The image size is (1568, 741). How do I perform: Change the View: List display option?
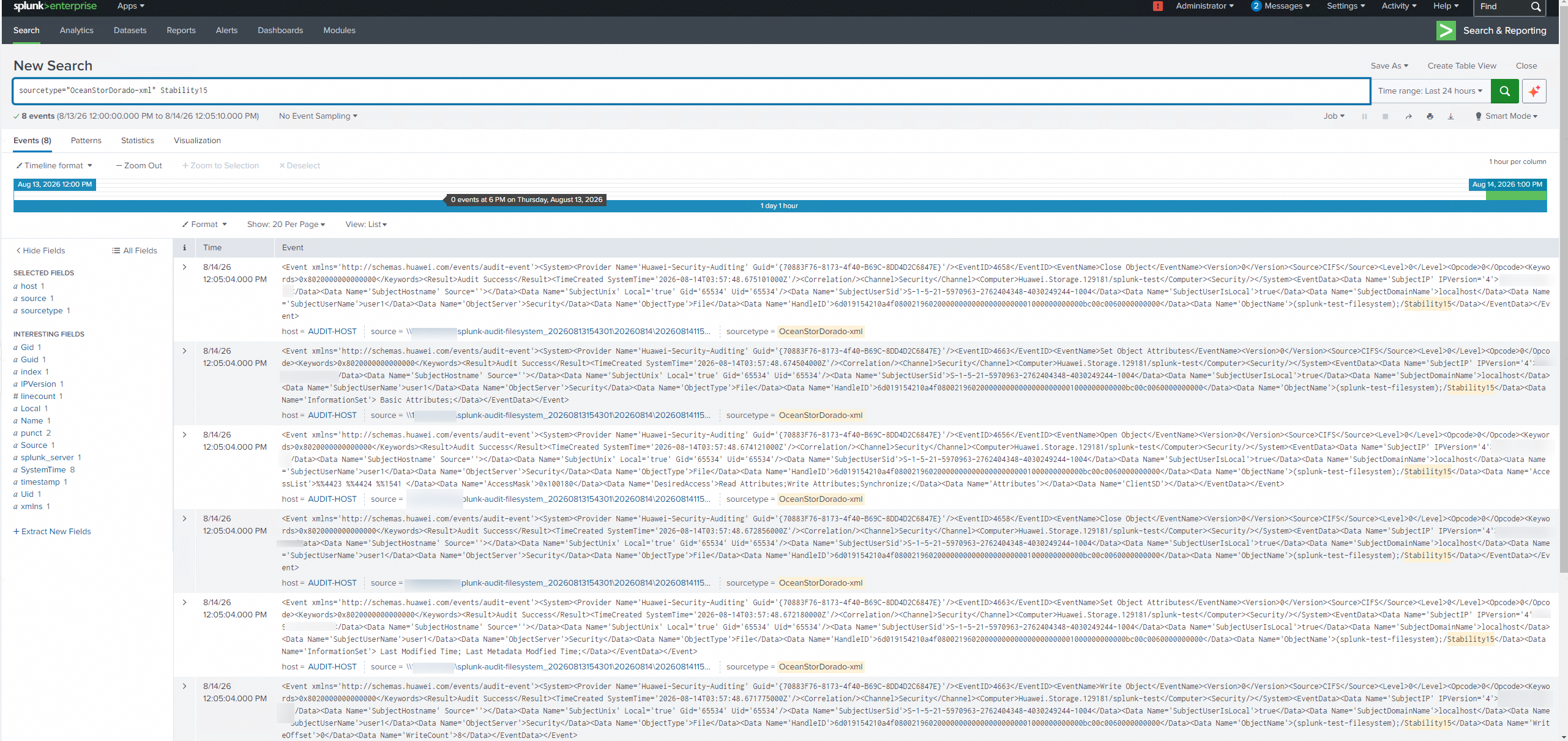point(366,225)
